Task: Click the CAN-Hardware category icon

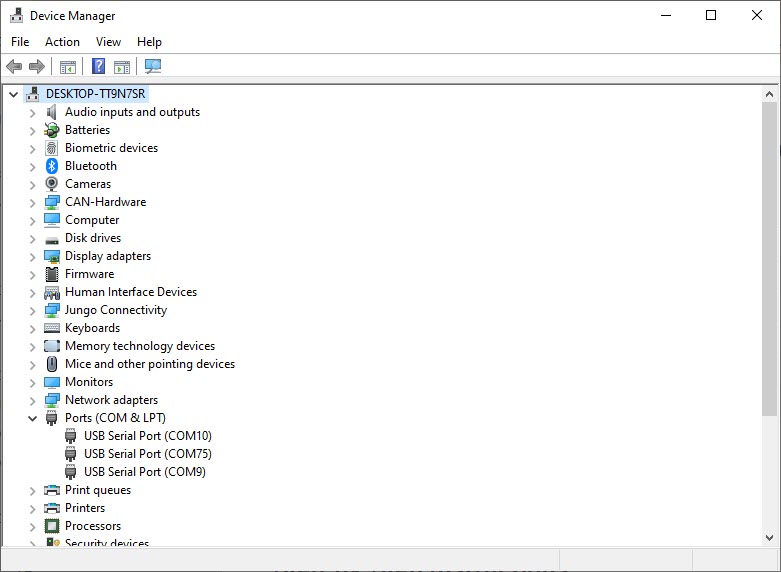Action: coord(52,202)
